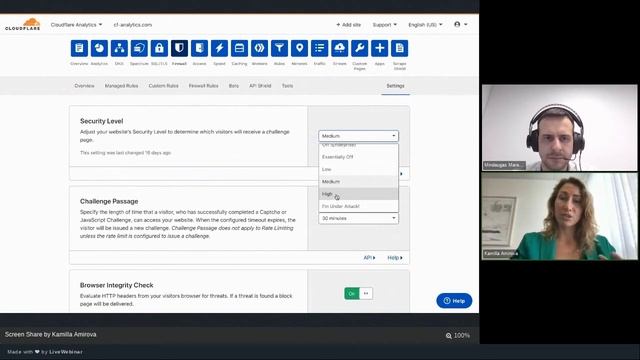
Task: Open the Analytics pie chart icon
Action: pos(99,48)
